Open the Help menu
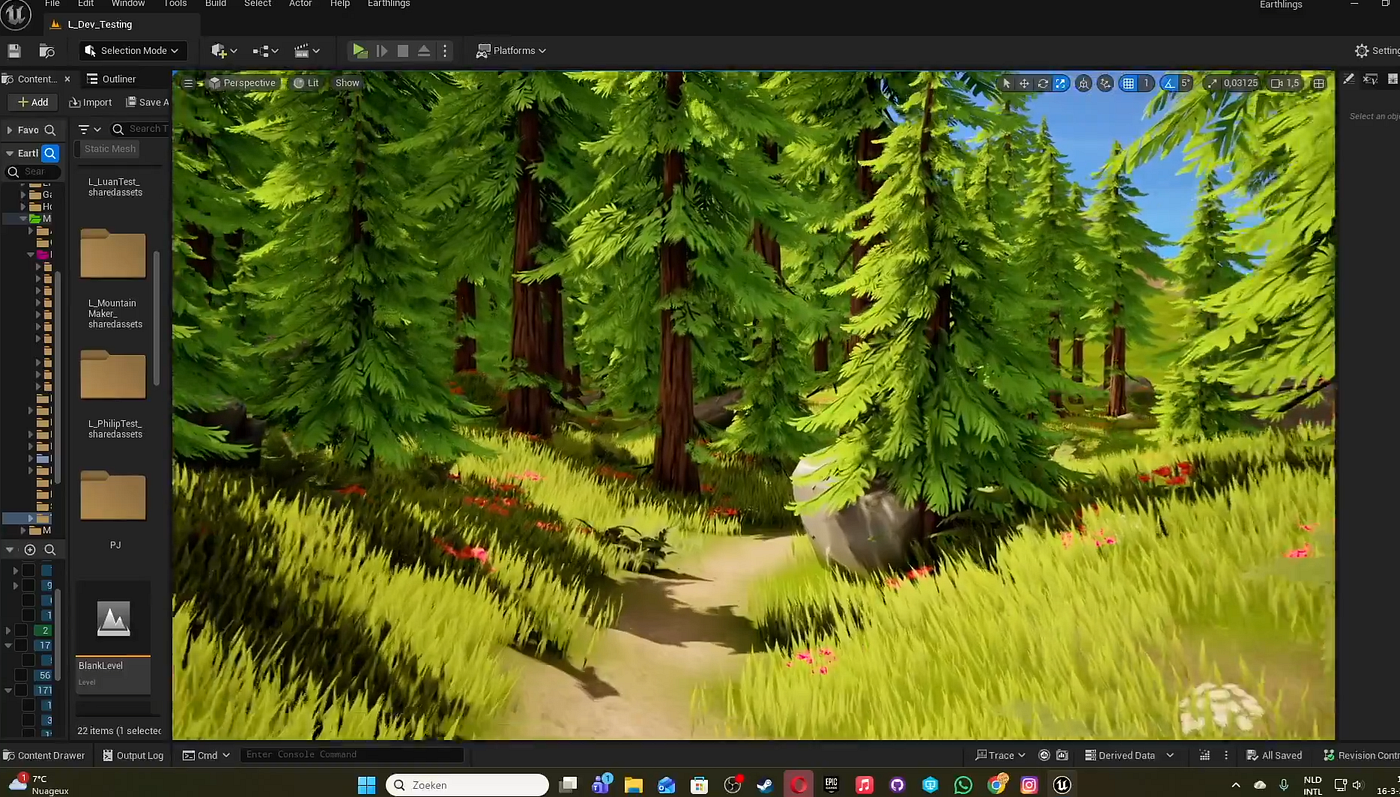Screen dimensions: 1400x797 [x=340, y=4]
